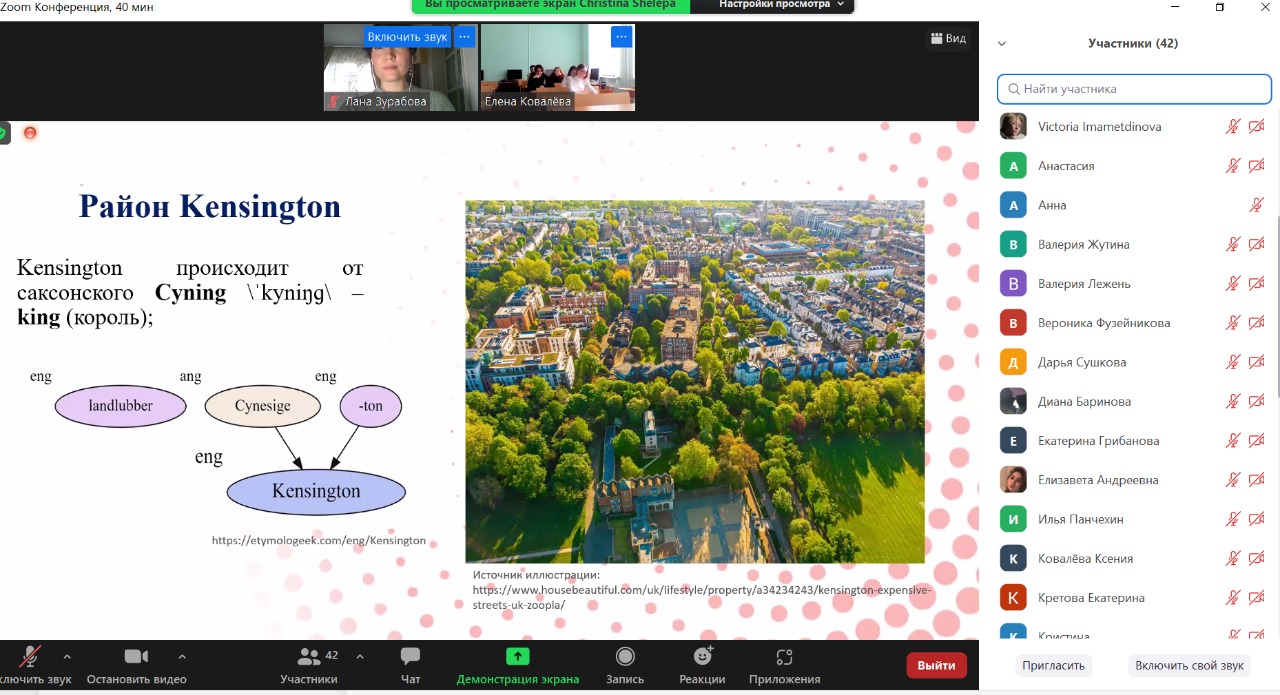
Task: Toggle microphone with Включить звук toolbar button
Action: pos(30,657)
